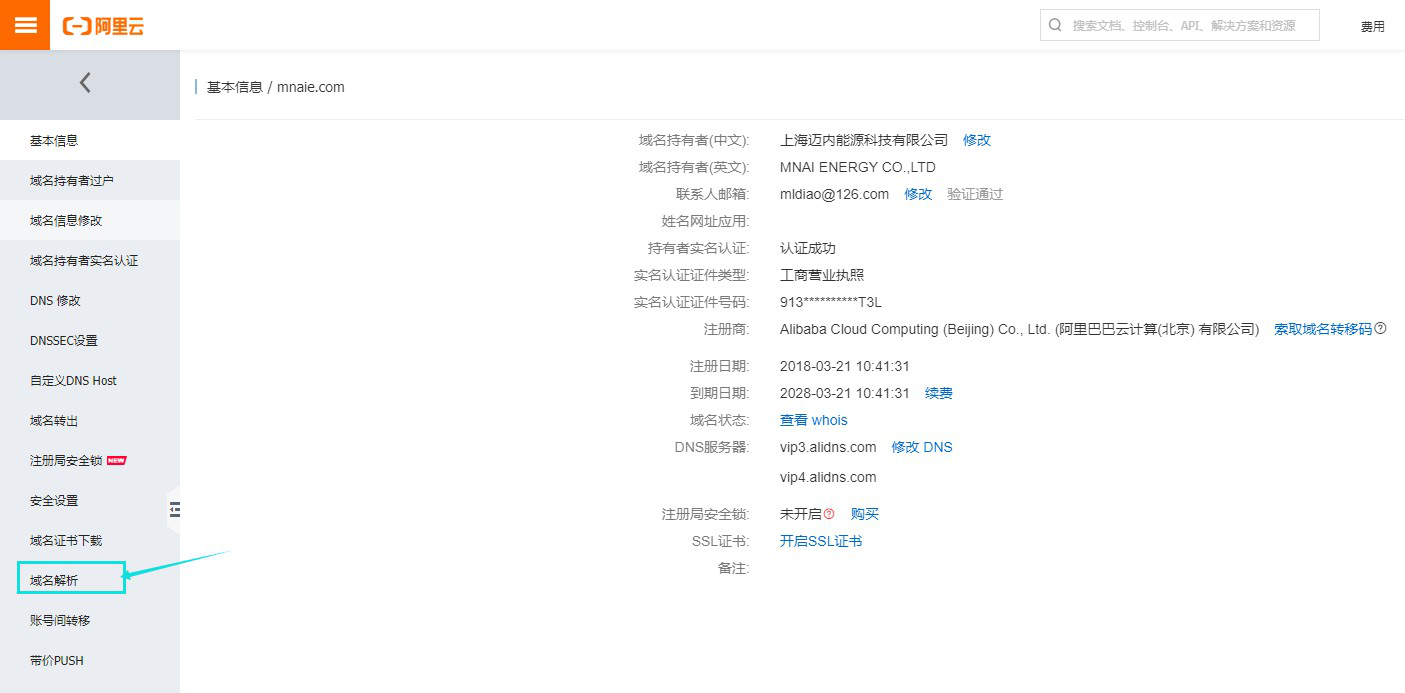
Task: Open 账号间转移 sidebar item
Action: click(x=90, y=620)
